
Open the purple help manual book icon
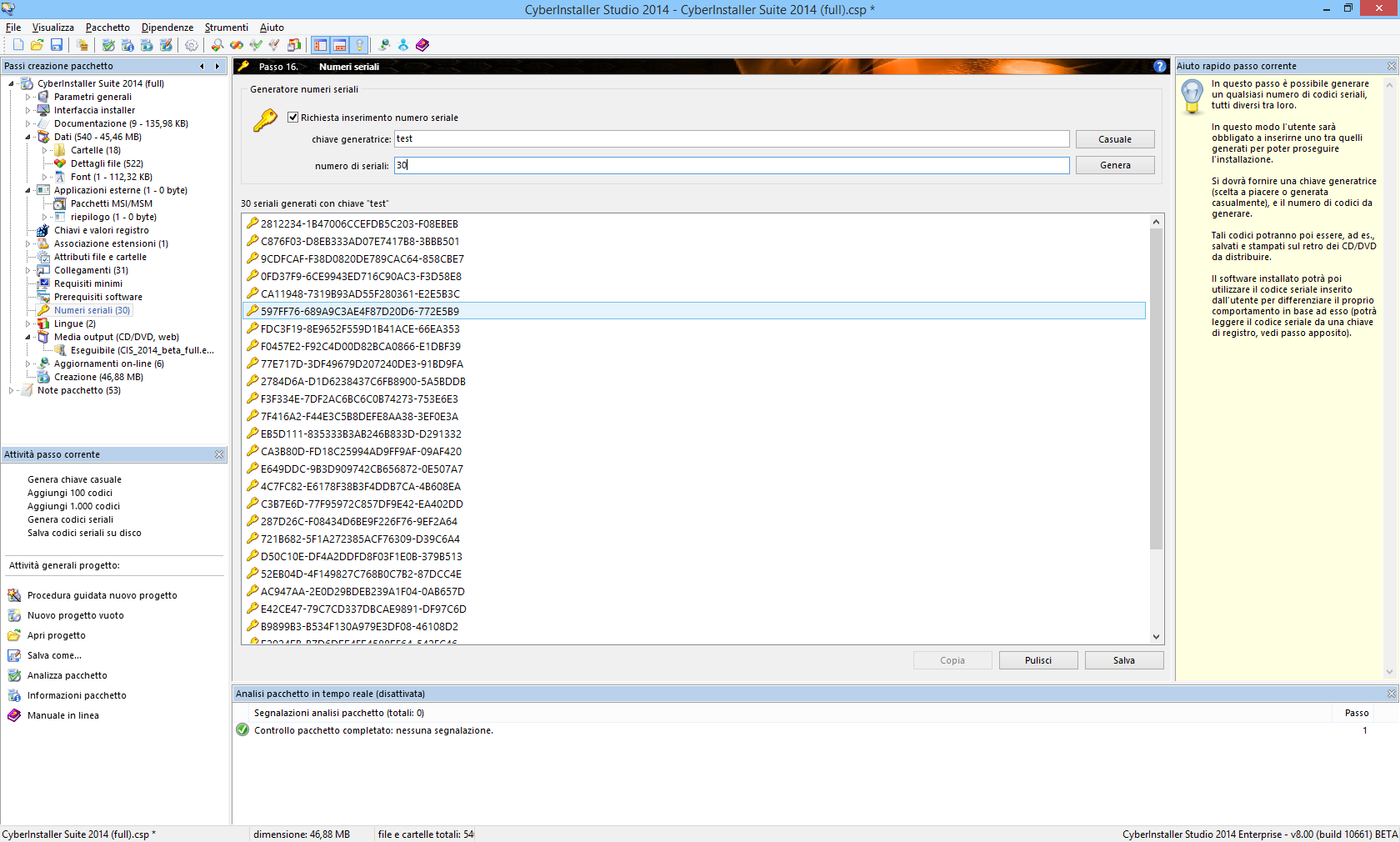click(x=422, y=45)
